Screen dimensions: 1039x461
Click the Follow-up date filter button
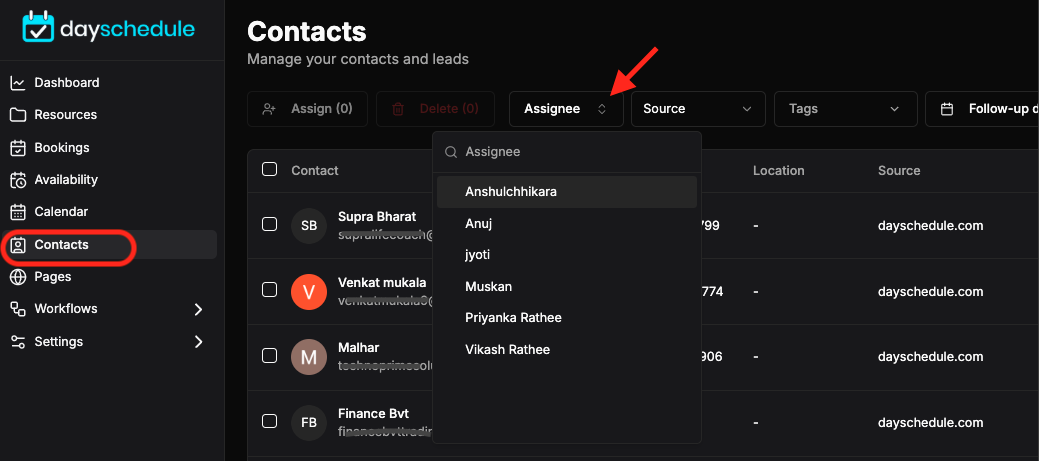tap(982, 109)
